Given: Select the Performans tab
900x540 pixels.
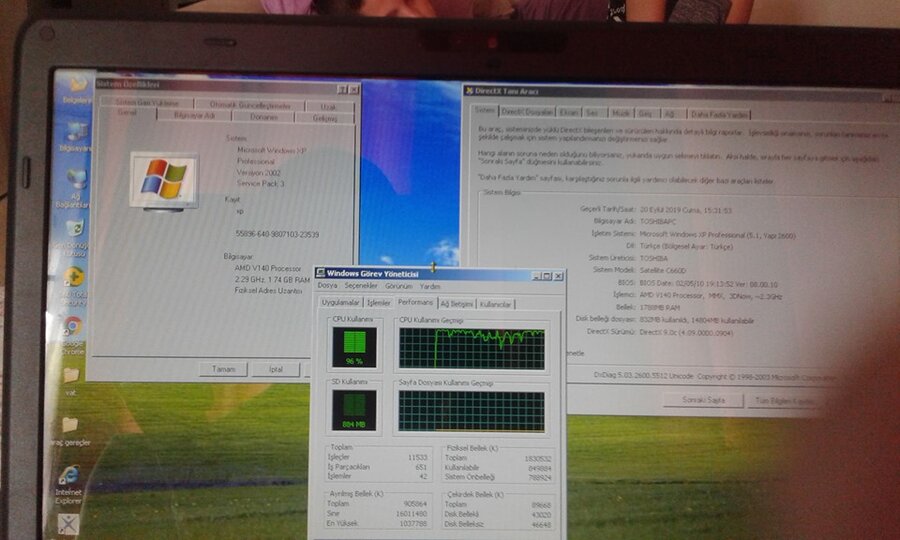Looking at the screenshot, I should 415,302.
